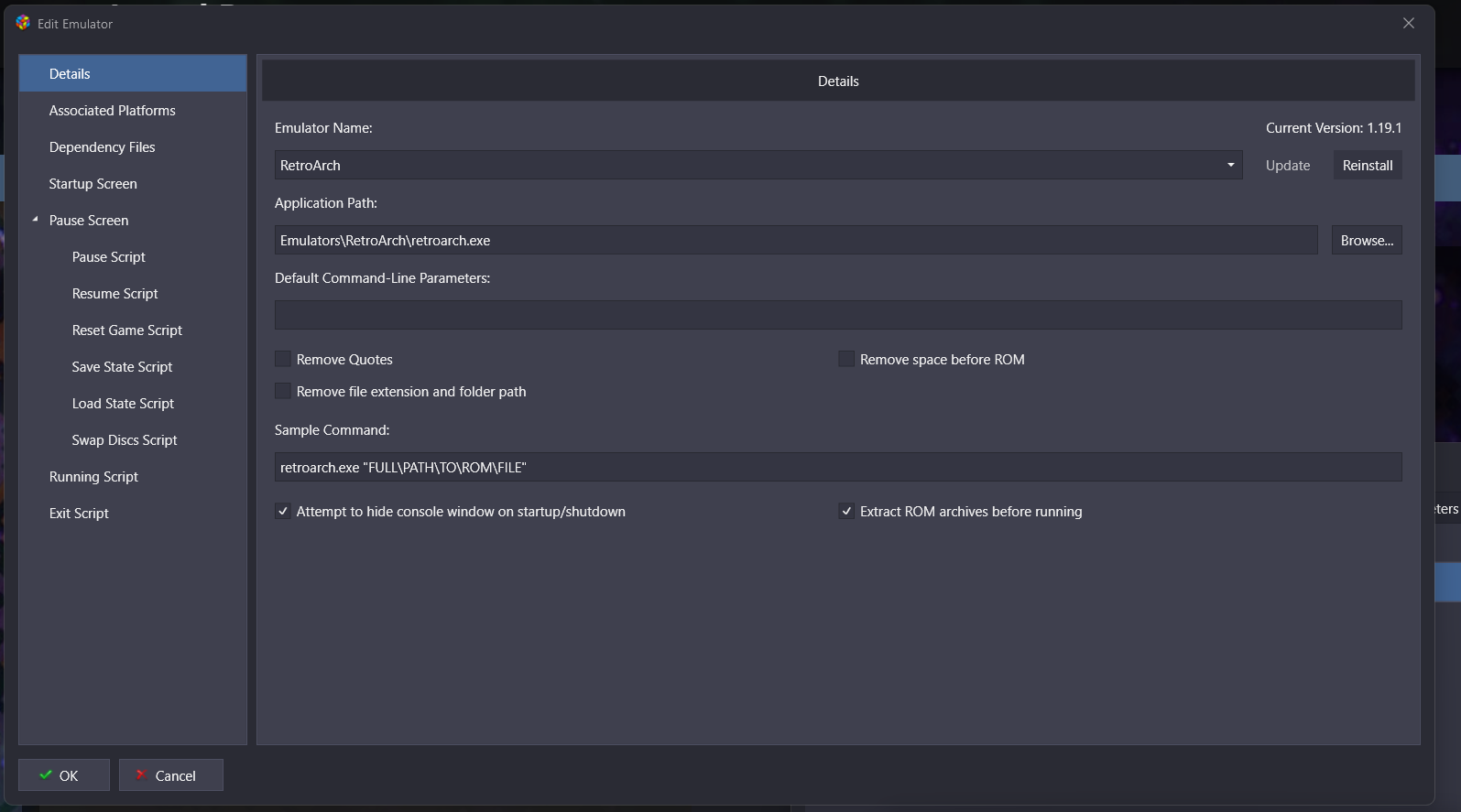Open the Emulator Name dropdown arrow
This screenshot has width=1461, height=812.
1230,165
